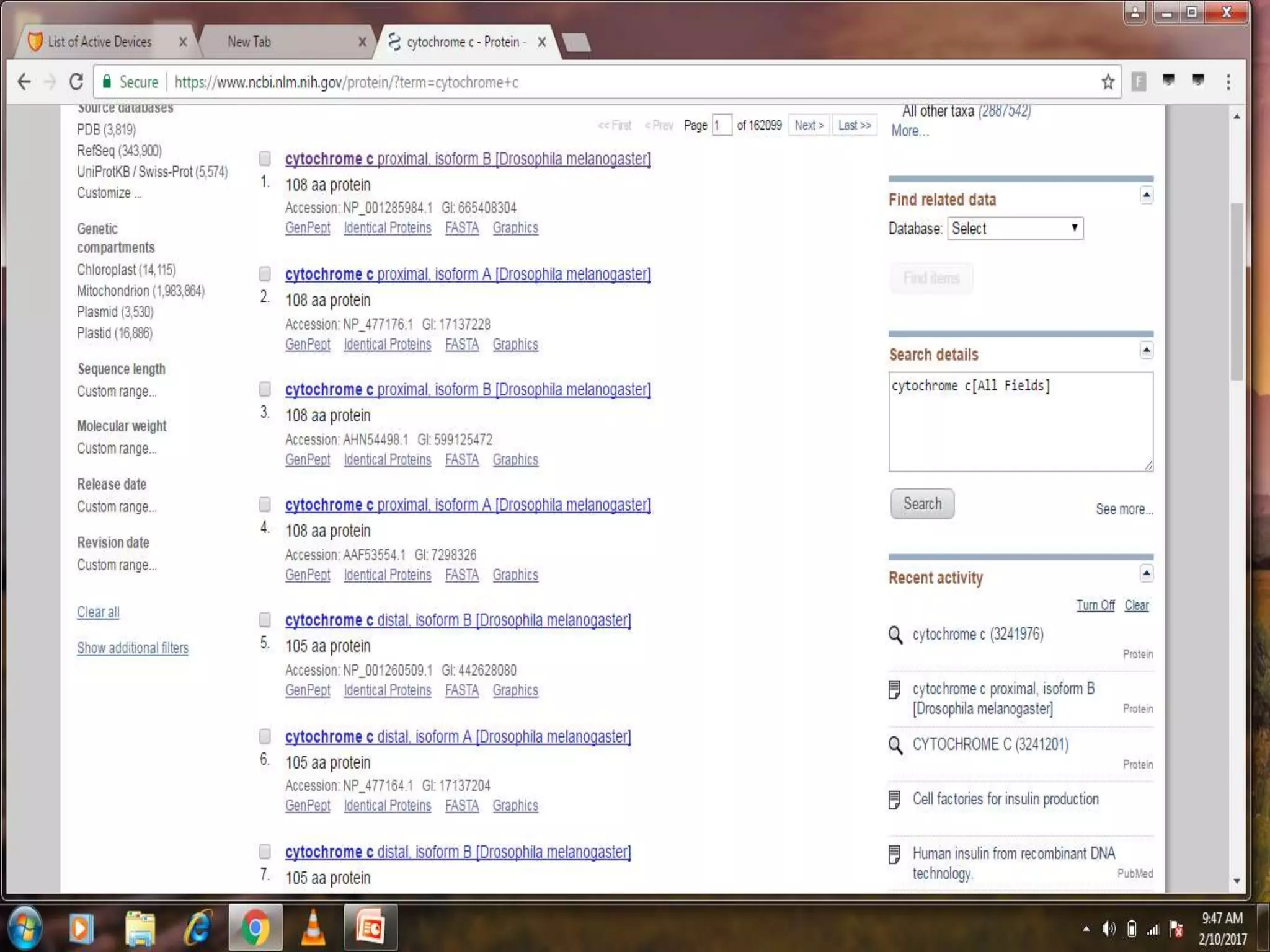Open VLC media player from taskbar
1270x952 pixels.
tap(313, 928)
